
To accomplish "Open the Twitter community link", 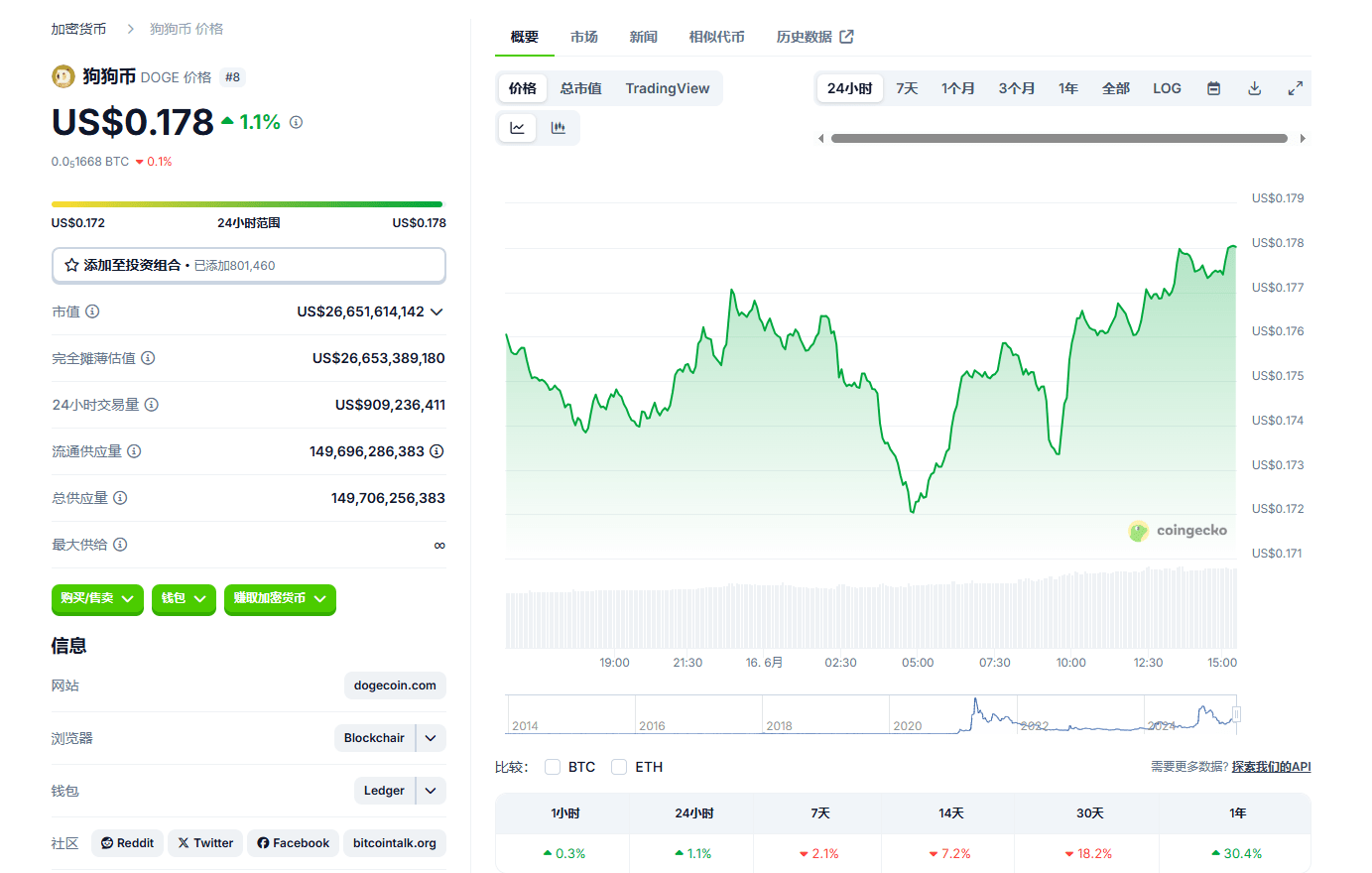I will (205, 843).
